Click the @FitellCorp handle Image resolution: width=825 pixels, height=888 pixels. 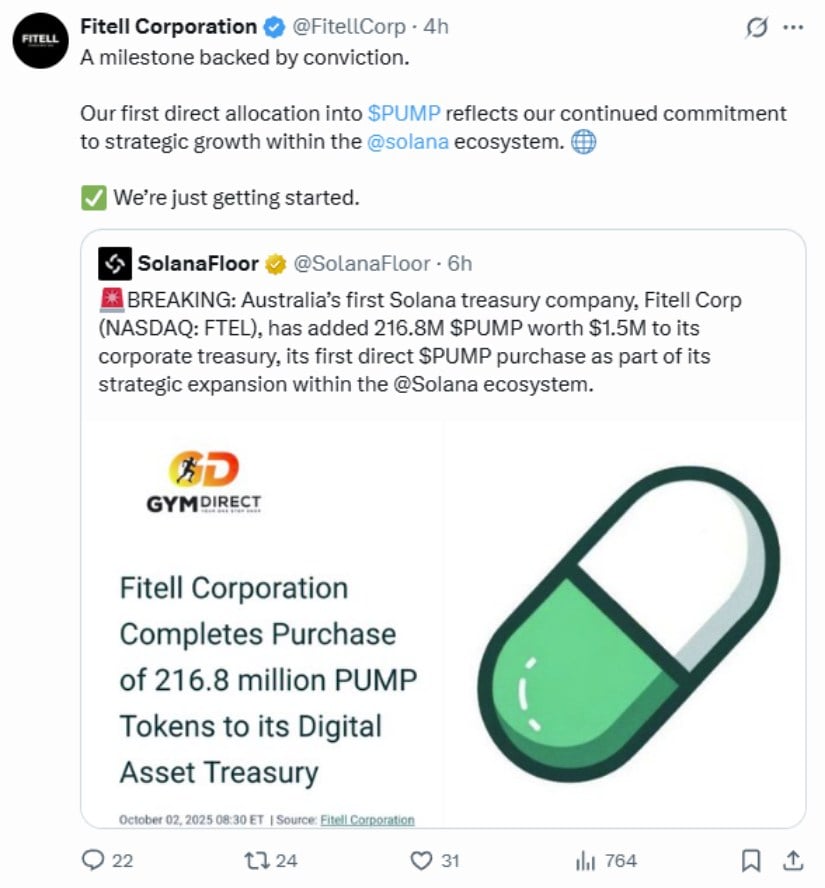348,27
